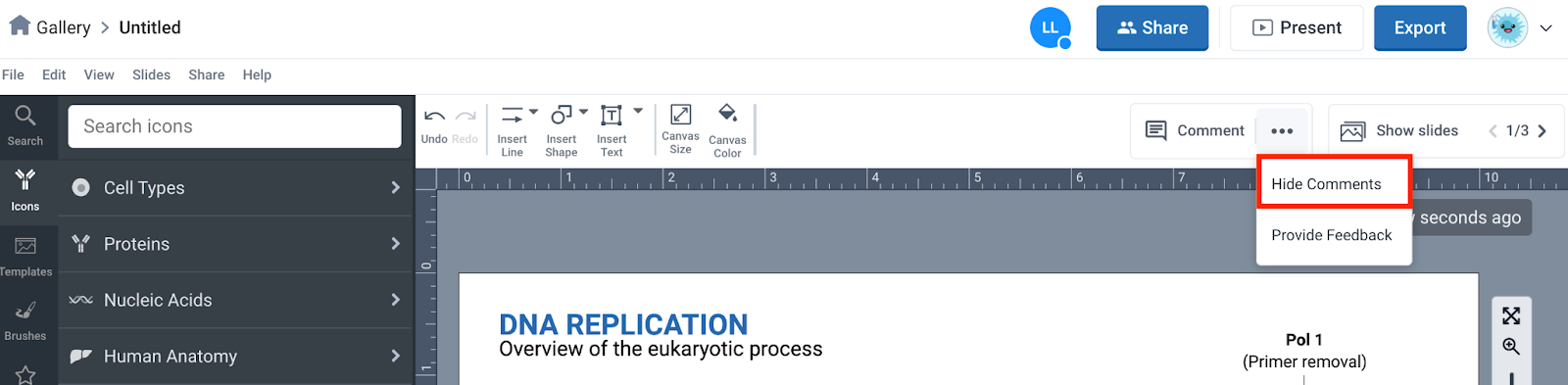
Task: Expand the Nucleic Acids category
Action: click(x=235, y=300)
